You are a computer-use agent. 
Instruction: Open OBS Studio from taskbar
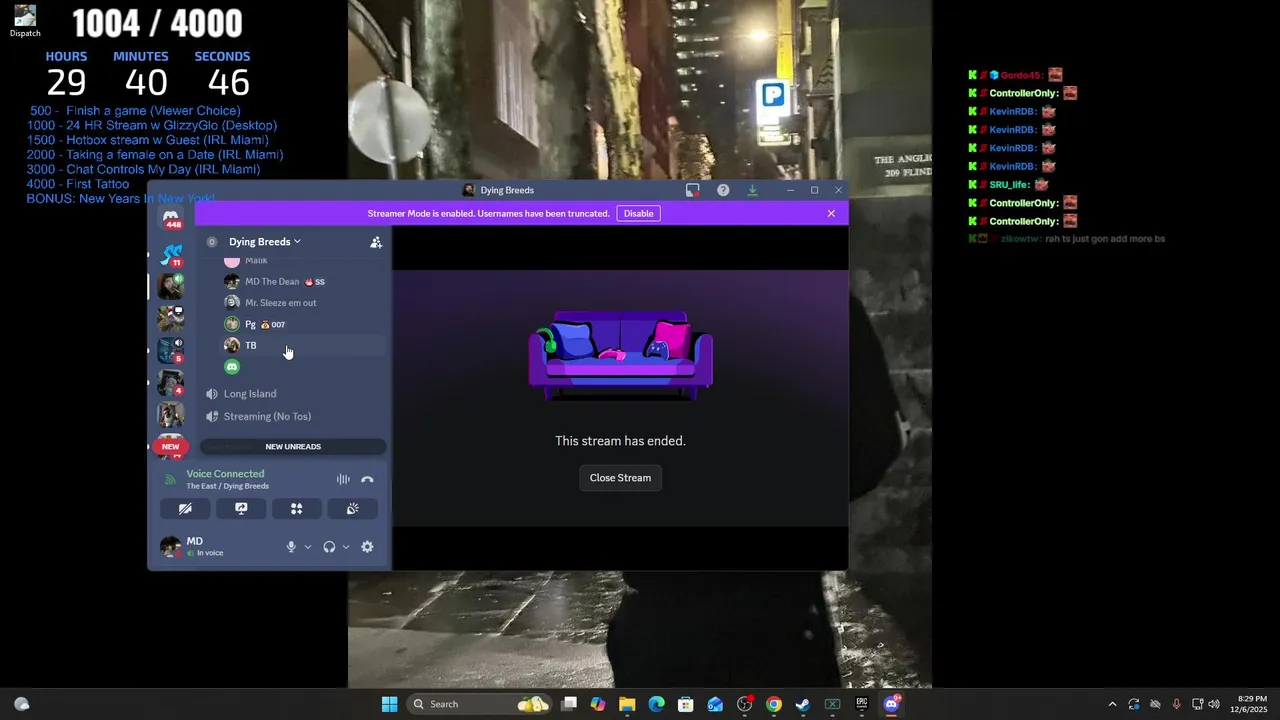pyautogui.click(x=744, y=704)
